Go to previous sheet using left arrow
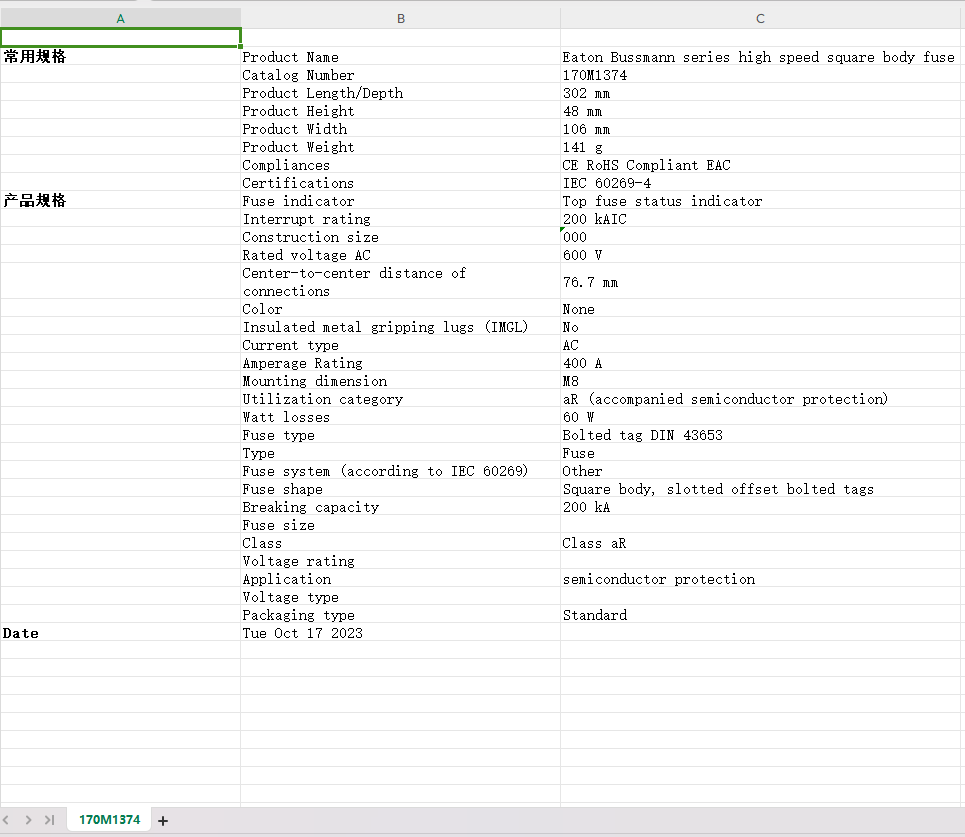This screenshot has width=965, height=837. coord(6,820)
